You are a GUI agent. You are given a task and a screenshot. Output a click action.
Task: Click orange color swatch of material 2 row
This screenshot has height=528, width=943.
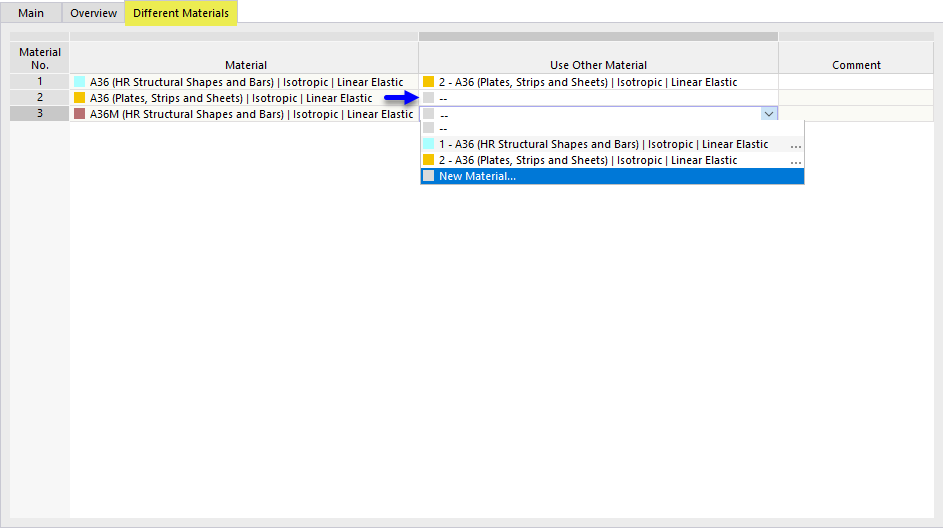(79, 97)
